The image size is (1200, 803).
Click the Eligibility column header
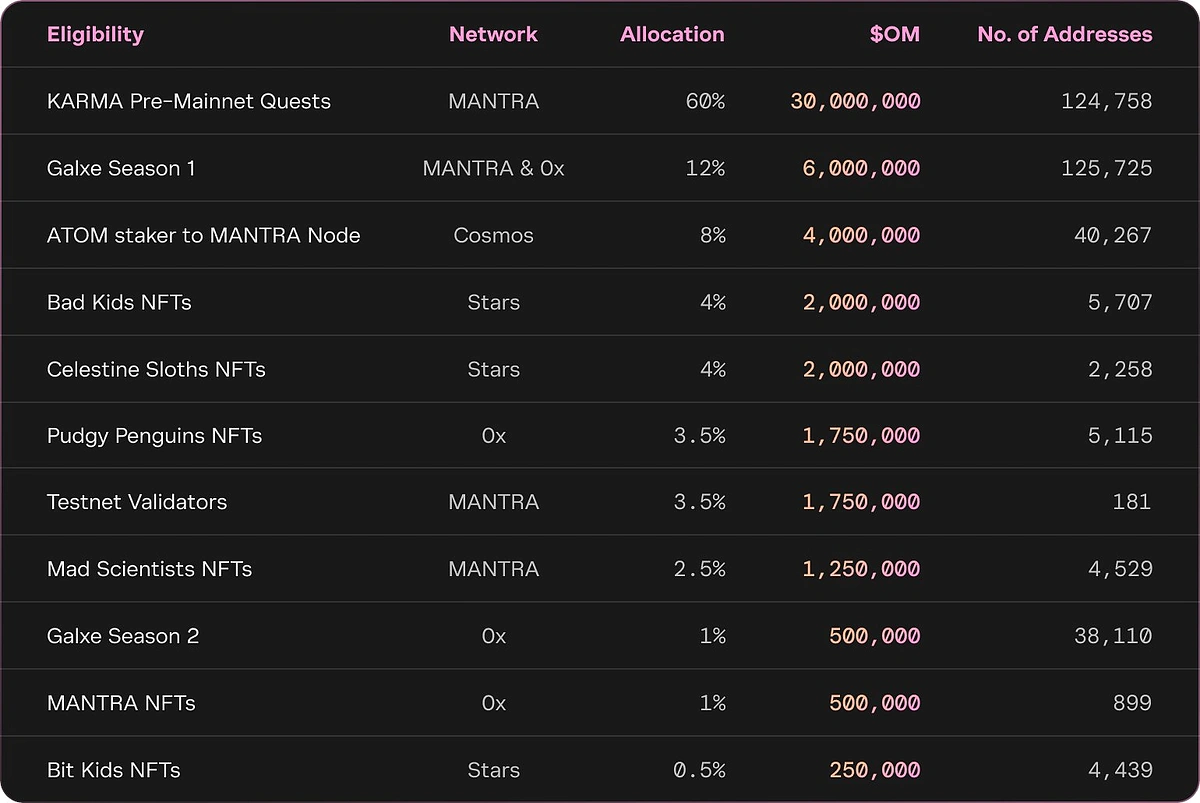tap(95, 34)
